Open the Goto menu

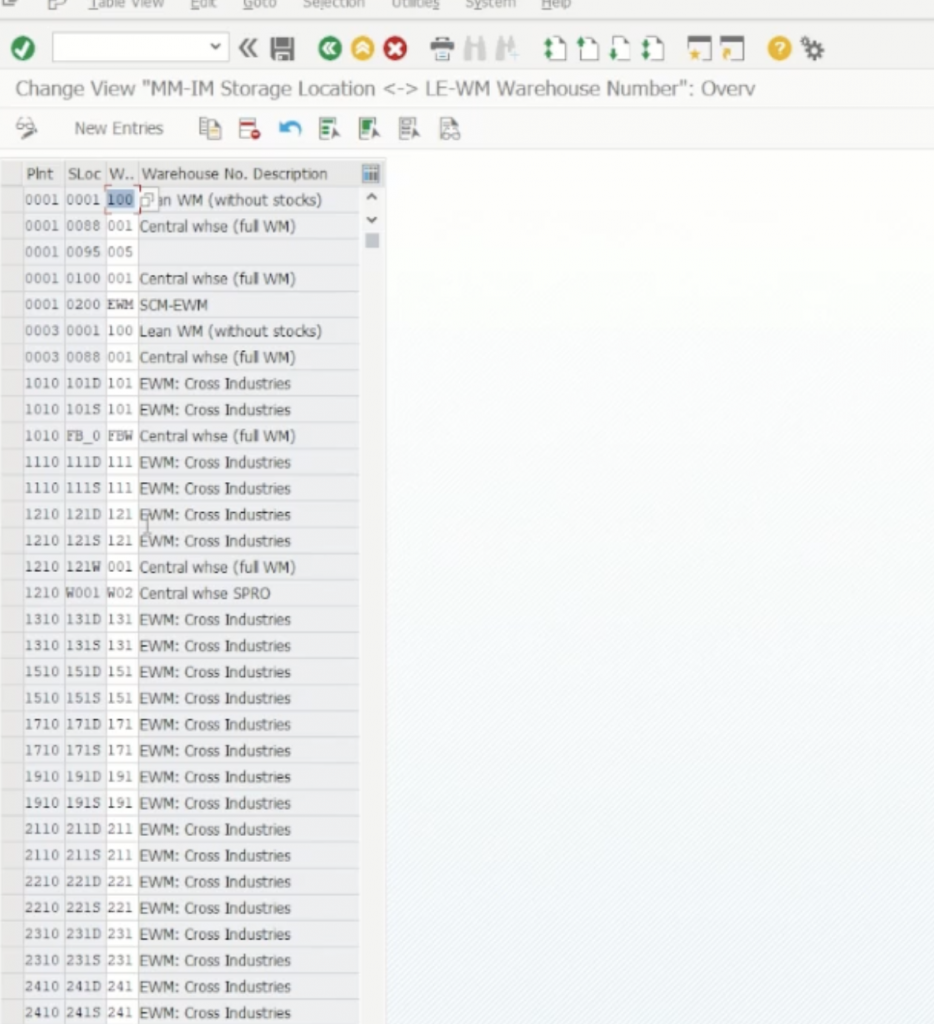(260, 5)
